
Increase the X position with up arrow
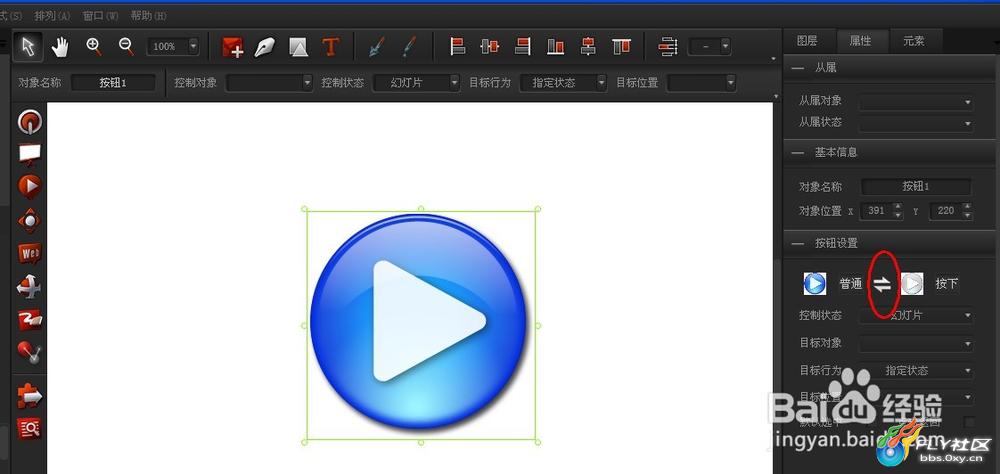(x=898, y=206)
